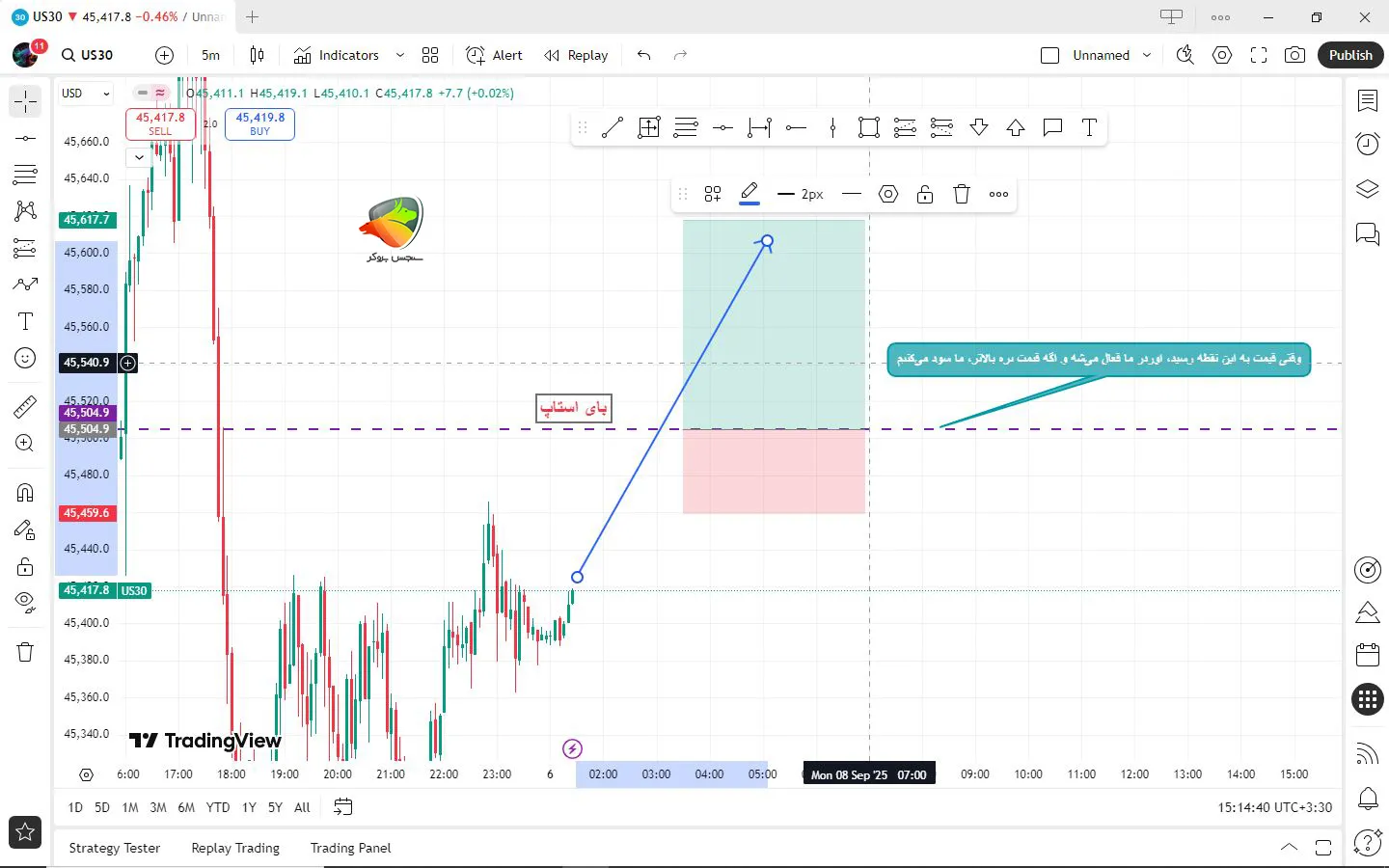
Task: Open the Unnamed layout dropdown
Action: coord(1148,55)
